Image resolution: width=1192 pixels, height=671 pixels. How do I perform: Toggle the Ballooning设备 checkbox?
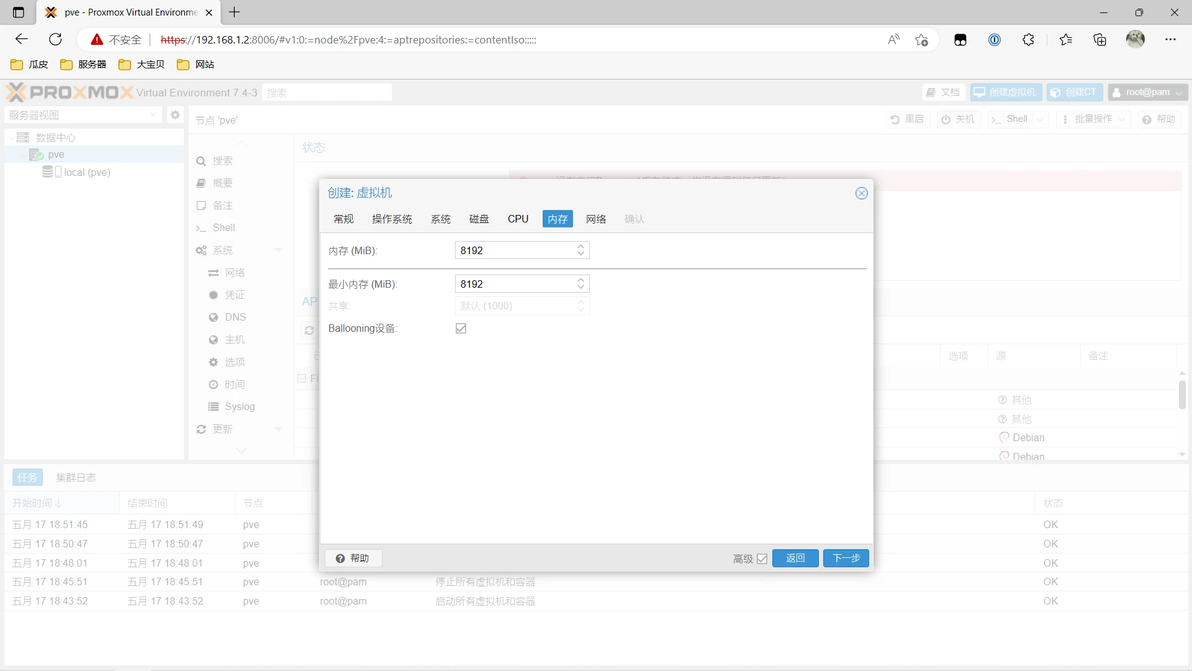pos(461,328)
